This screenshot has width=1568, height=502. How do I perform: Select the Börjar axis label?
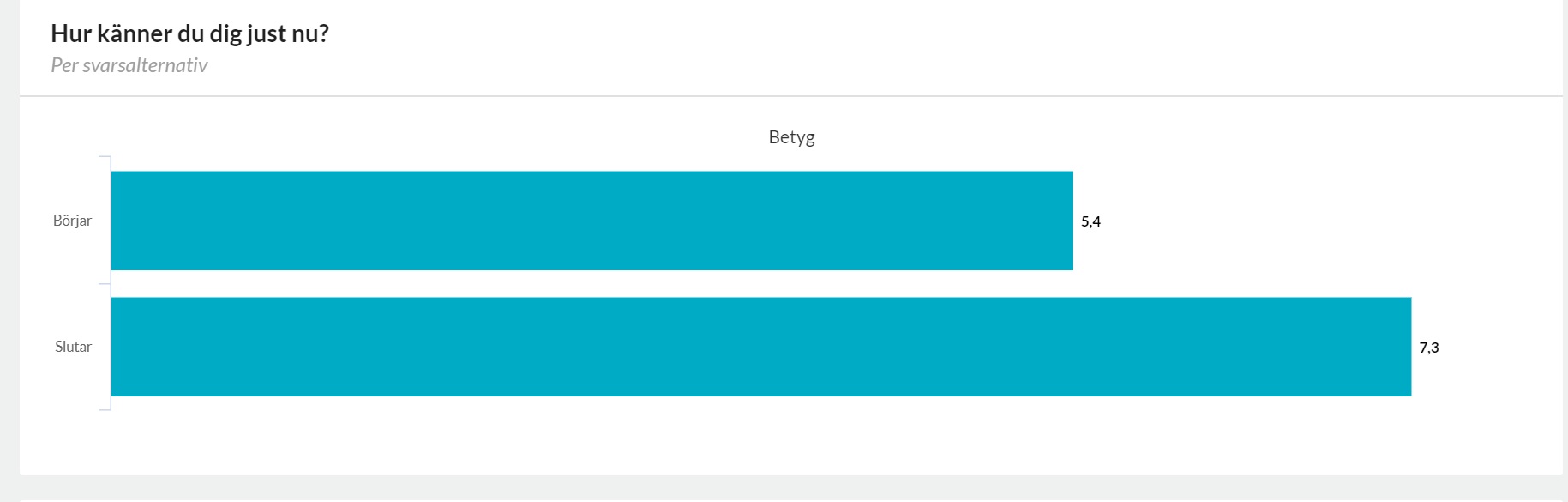72,221
